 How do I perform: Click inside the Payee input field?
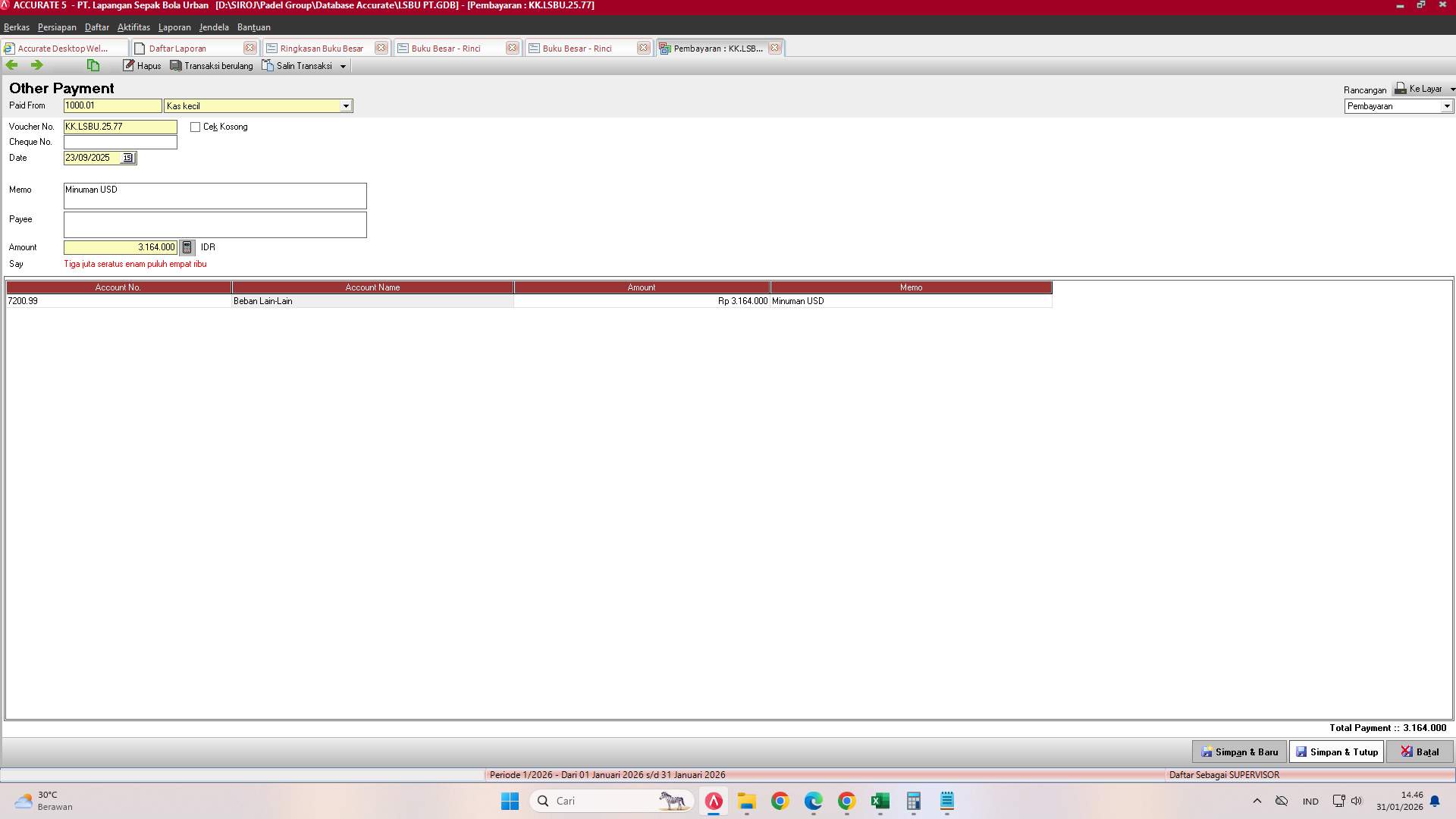(215, 224)
